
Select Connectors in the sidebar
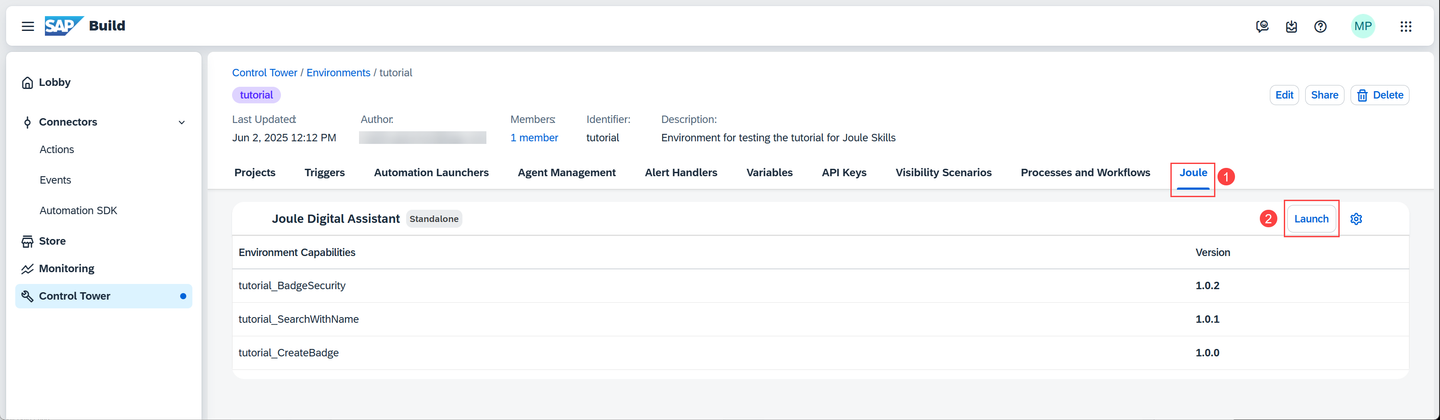tap(68, 122)
